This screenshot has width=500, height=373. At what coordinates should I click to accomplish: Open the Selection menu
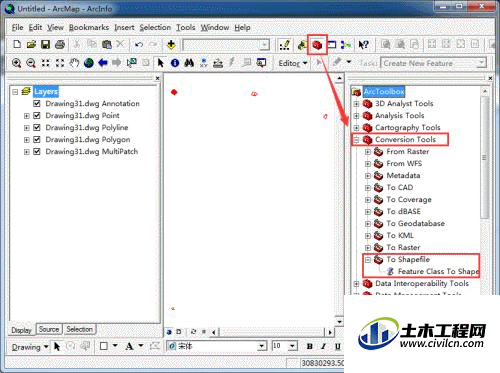(x=155, y=27)
